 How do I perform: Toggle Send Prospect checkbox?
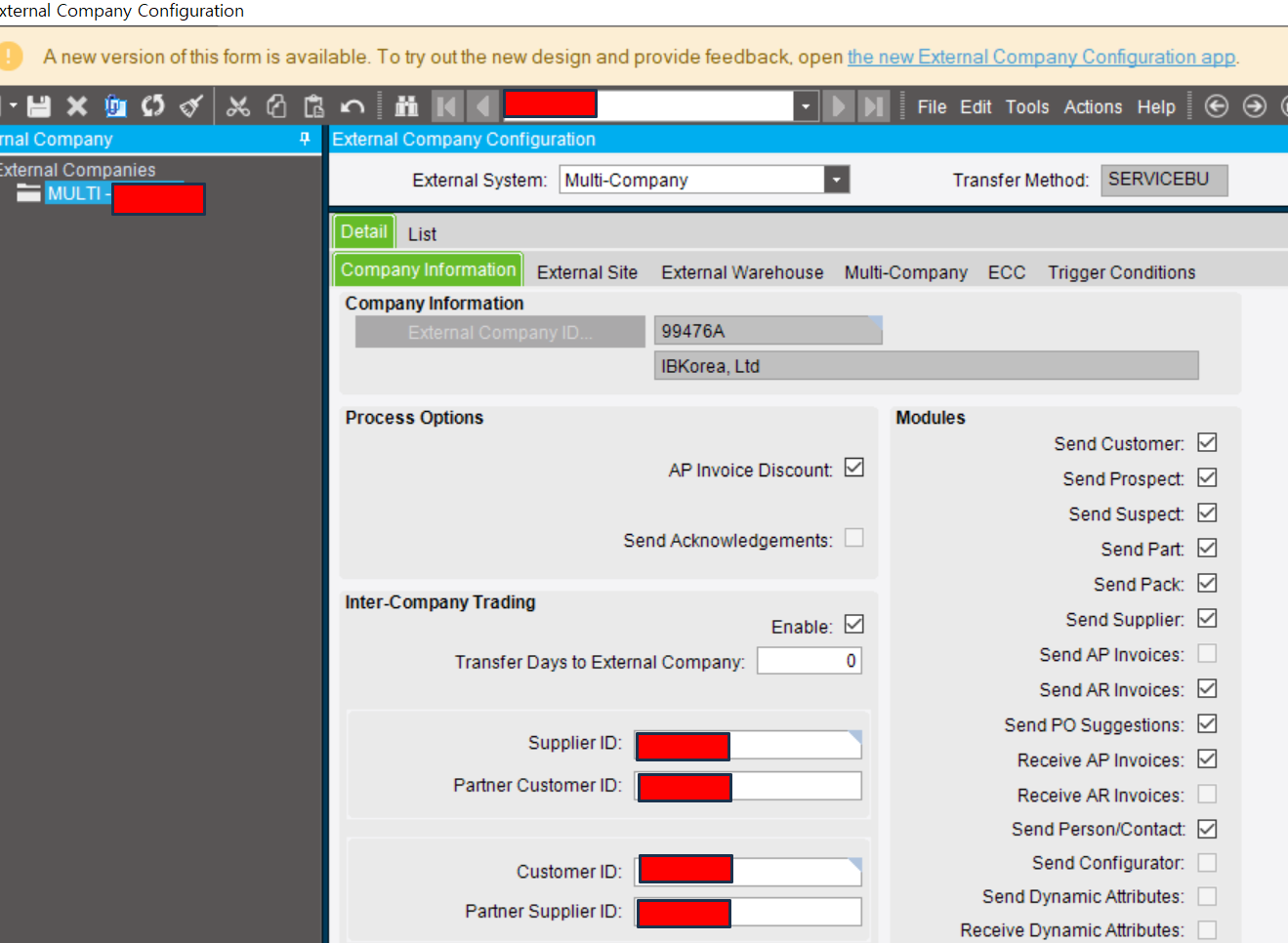(1207, 477)
